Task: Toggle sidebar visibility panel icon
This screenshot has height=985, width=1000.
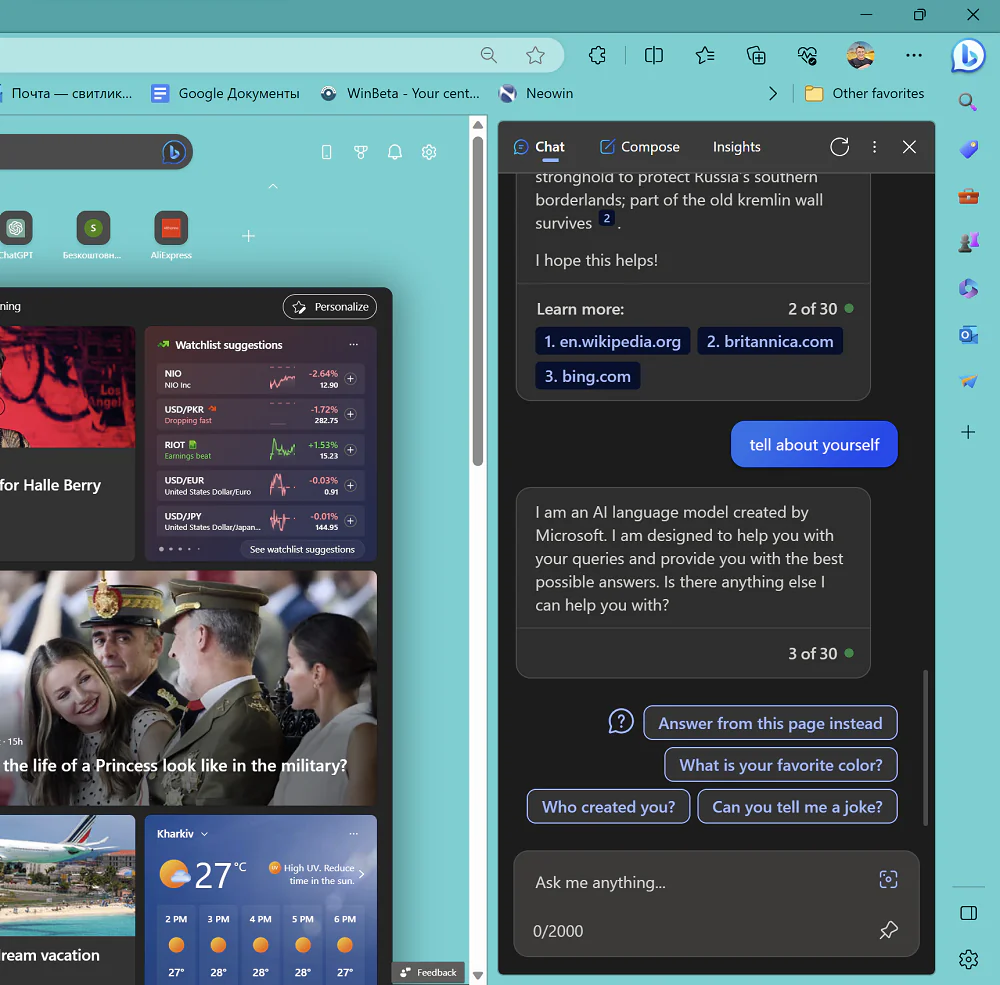Action: 968,913
